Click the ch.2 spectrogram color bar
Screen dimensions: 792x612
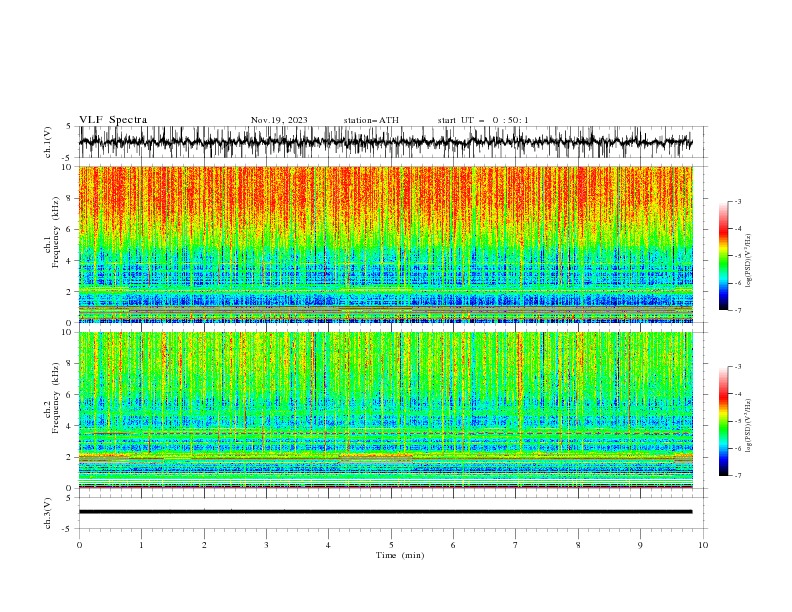(x=723, y=421)
